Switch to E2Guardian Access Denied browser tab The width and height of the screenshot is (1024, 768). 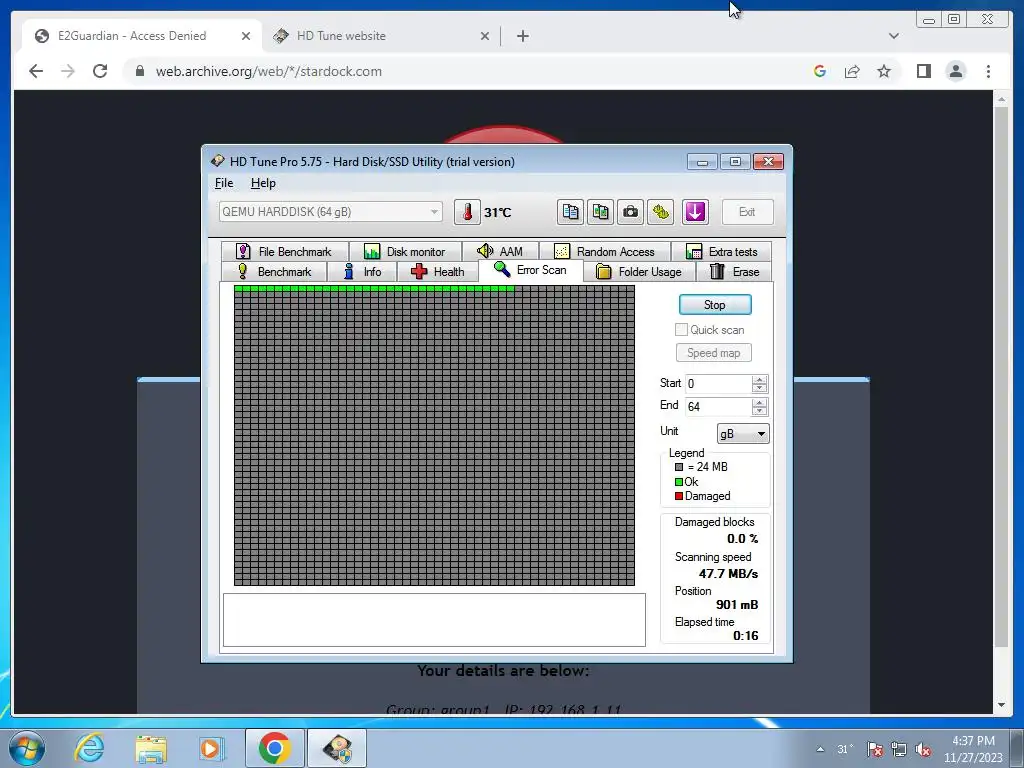click(140, 36)
